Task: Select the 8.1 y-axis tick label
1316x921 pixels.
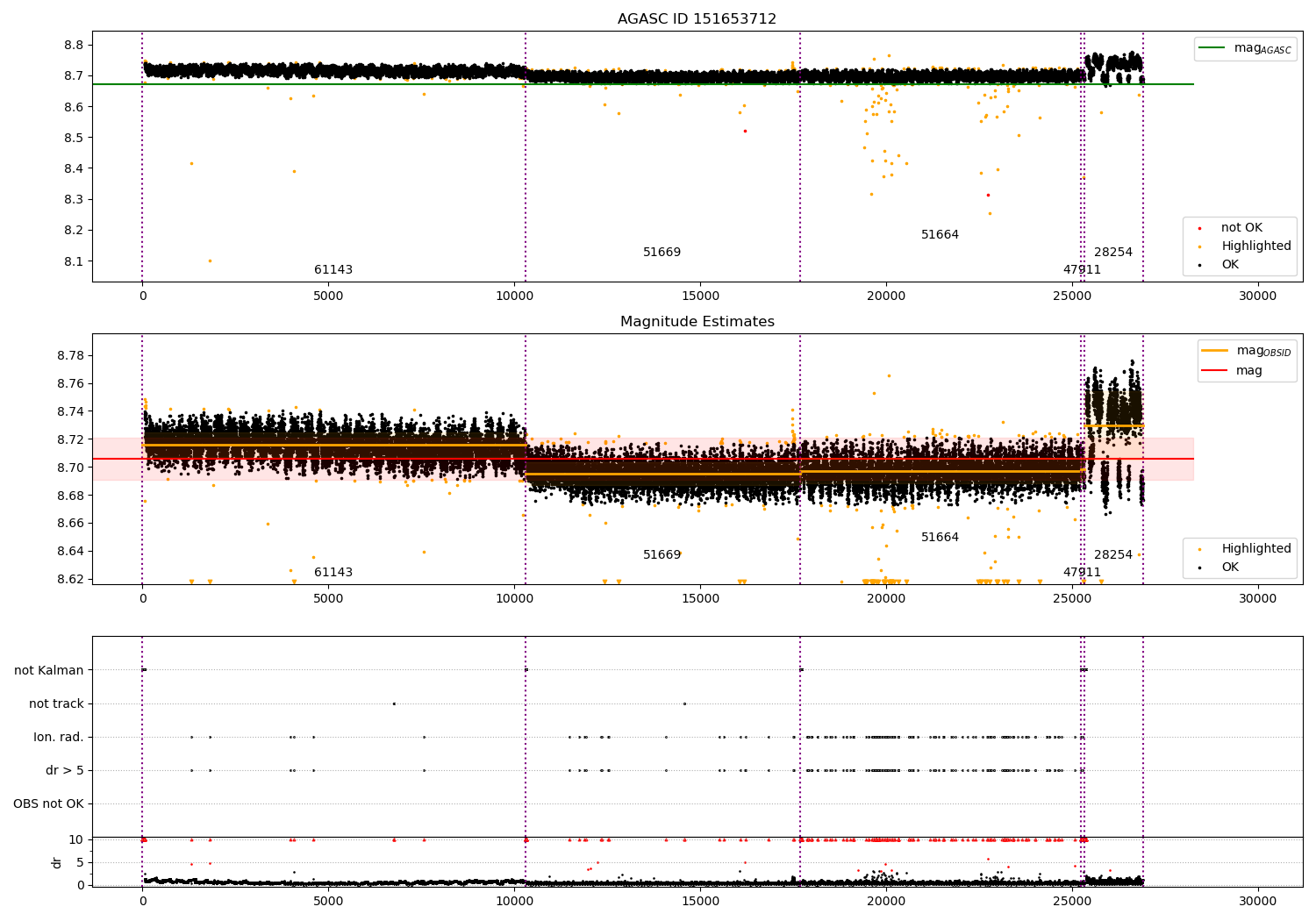Action: tap(74, 261)
